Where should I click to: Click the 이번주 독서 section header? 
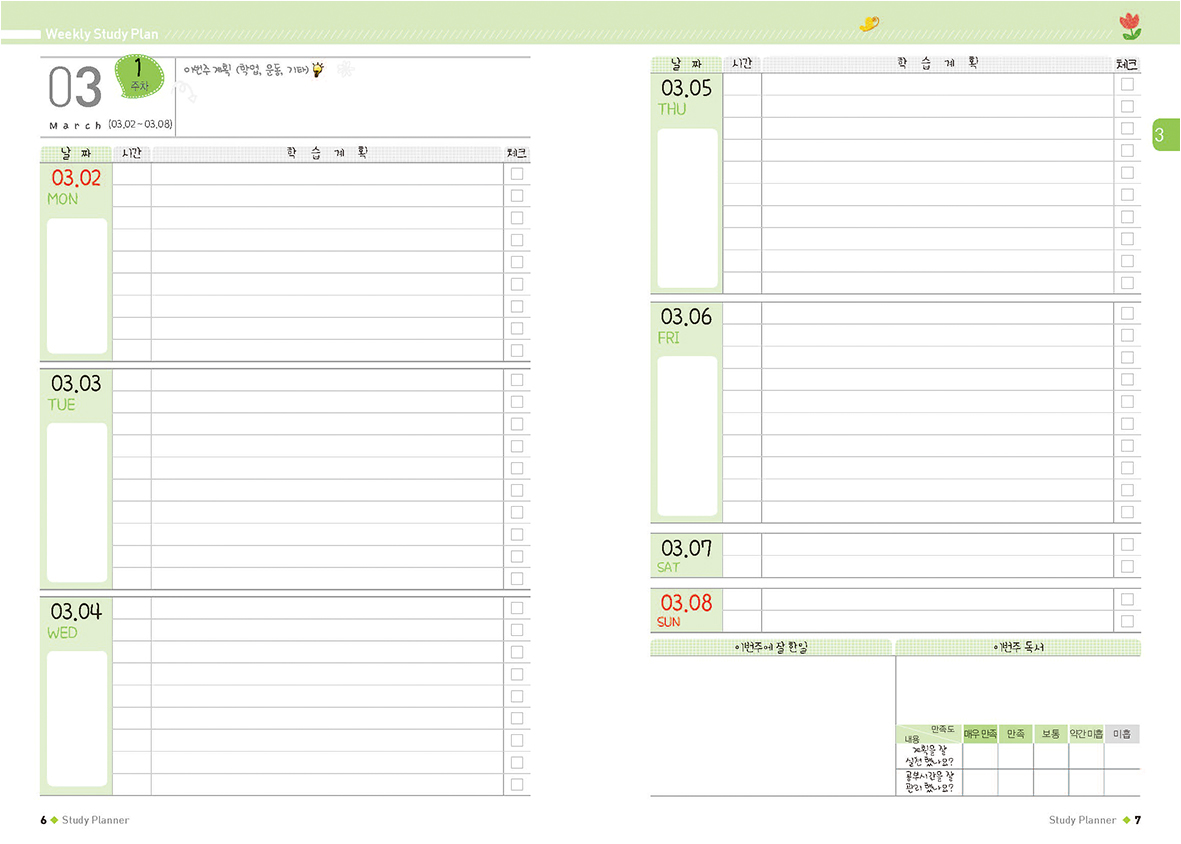click(x=1018, y=647)
